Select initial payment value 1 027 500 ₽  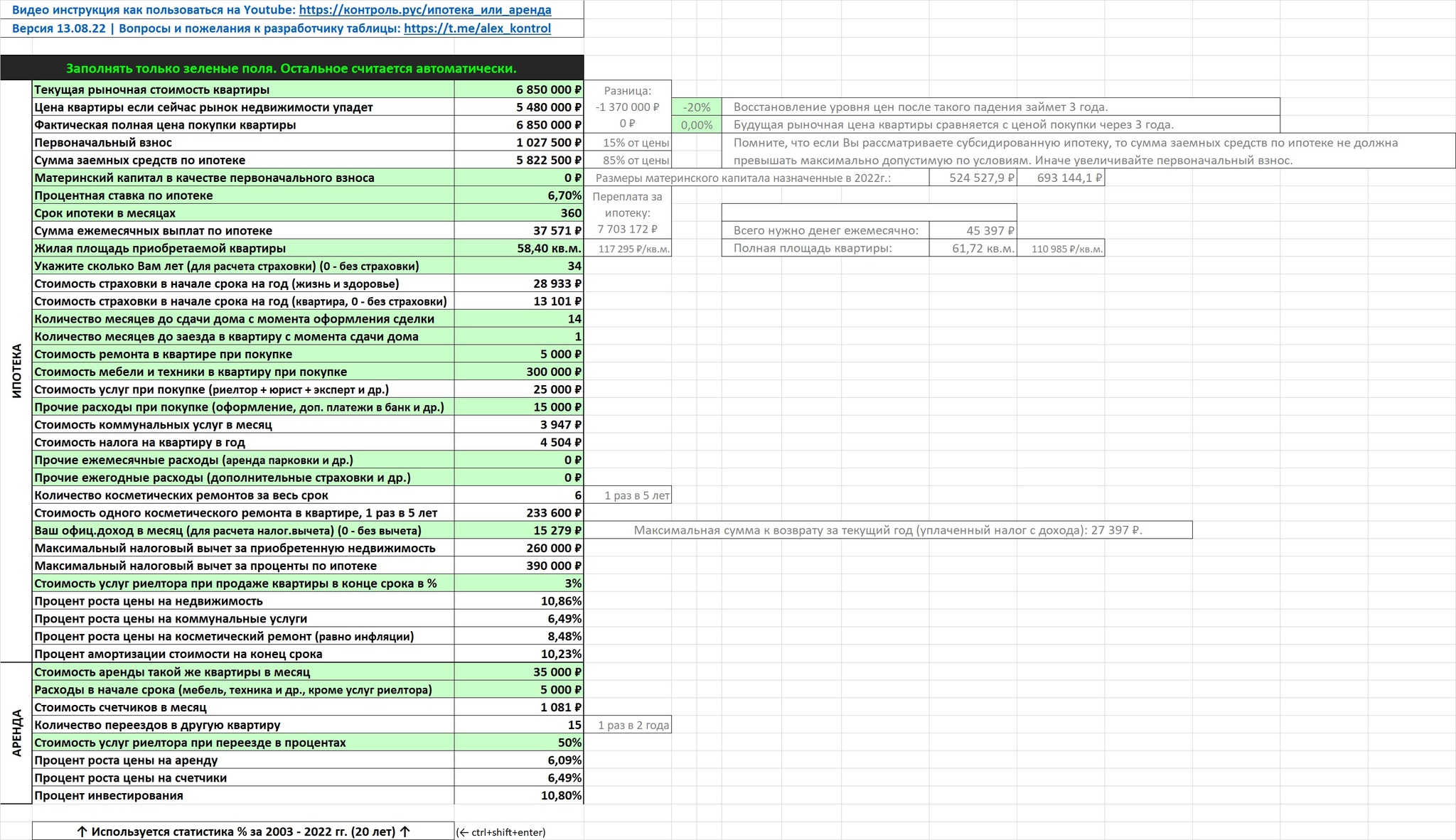pos(519,143)
